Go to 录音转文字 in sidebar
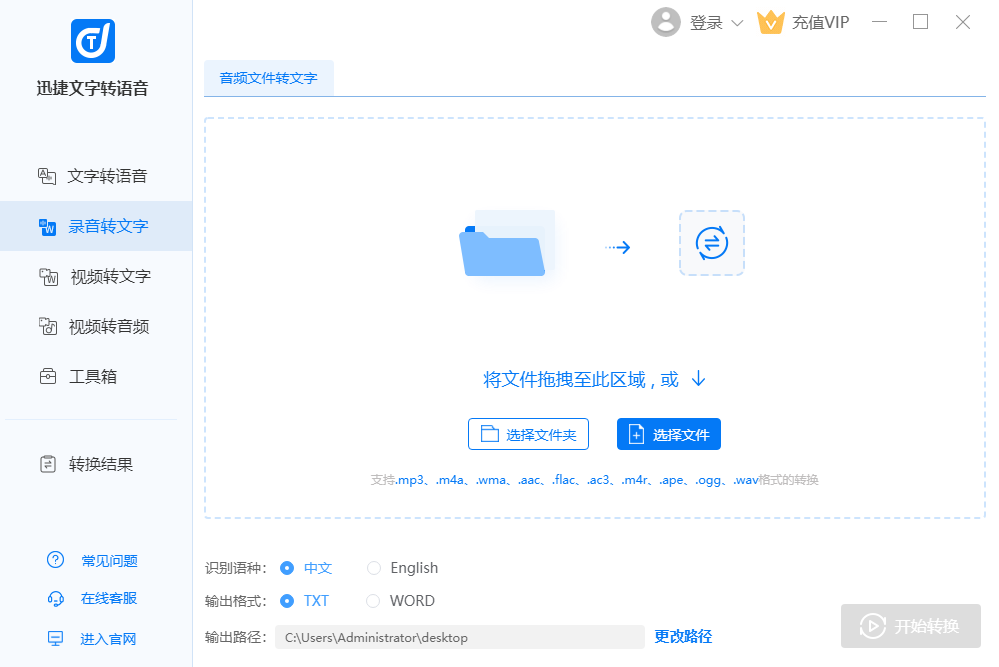 click(107, 226)
